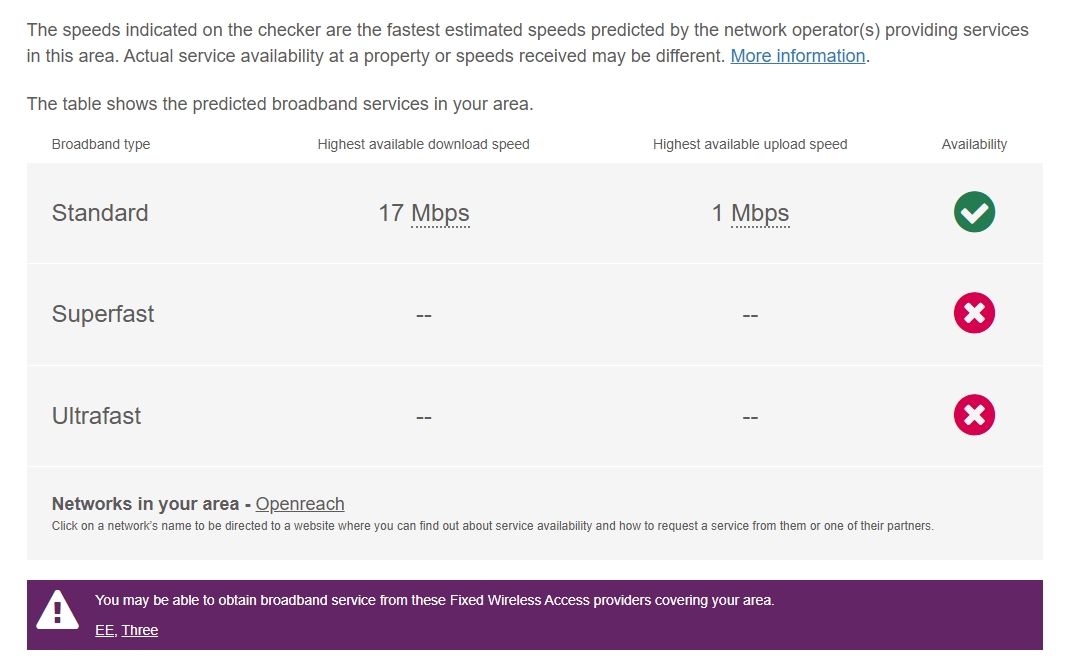Click the green Standard availability checkmark icon
This screenshot has width=1066, height=664.
coord(974,212)
